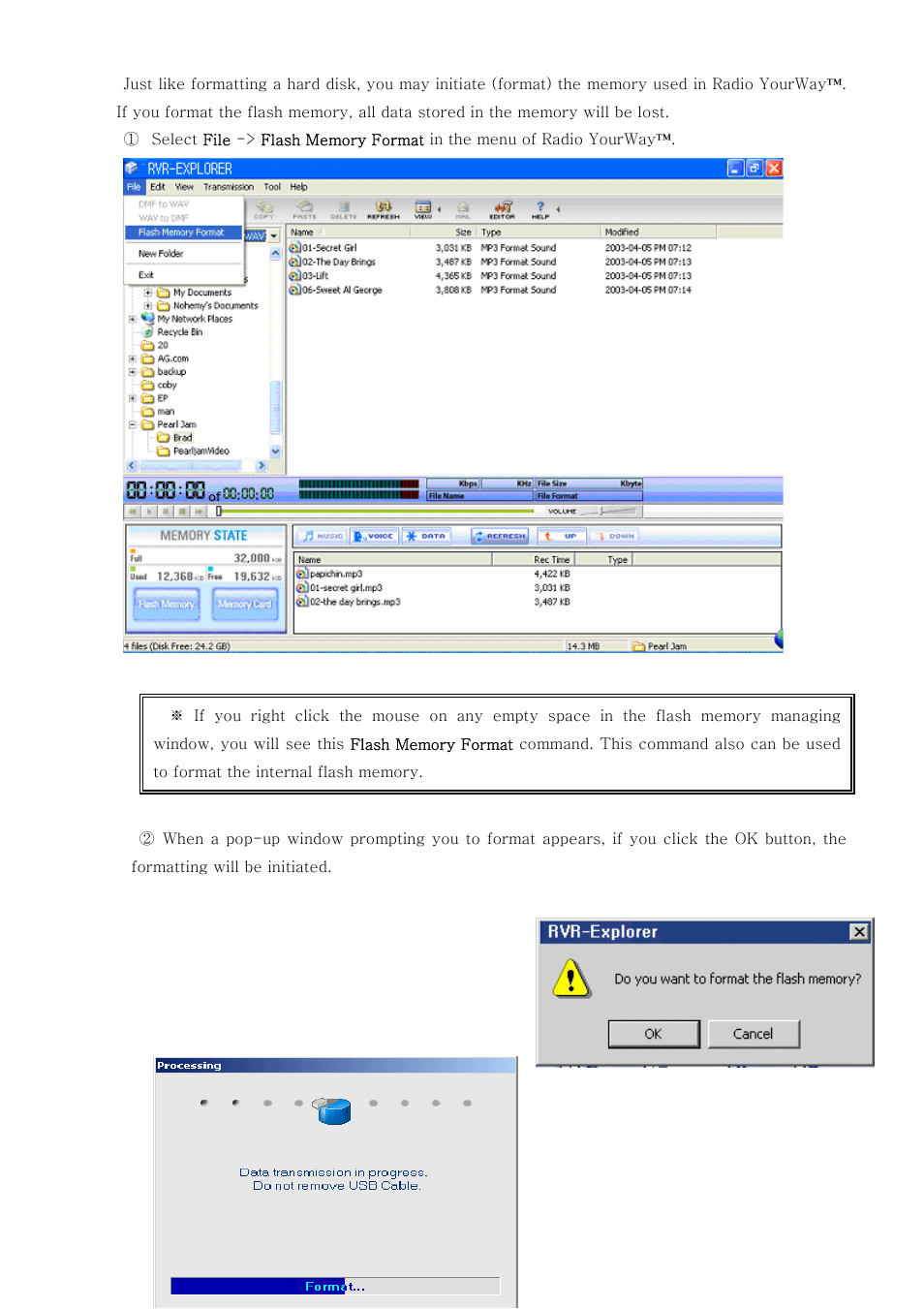
Task: Click the Copy toolbar icon
Action: (x=263, y=209)
